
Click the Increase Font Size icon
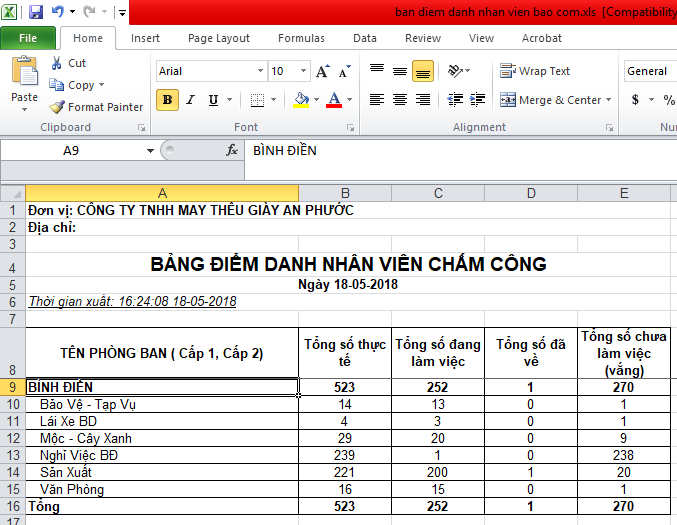click(323, 72)
